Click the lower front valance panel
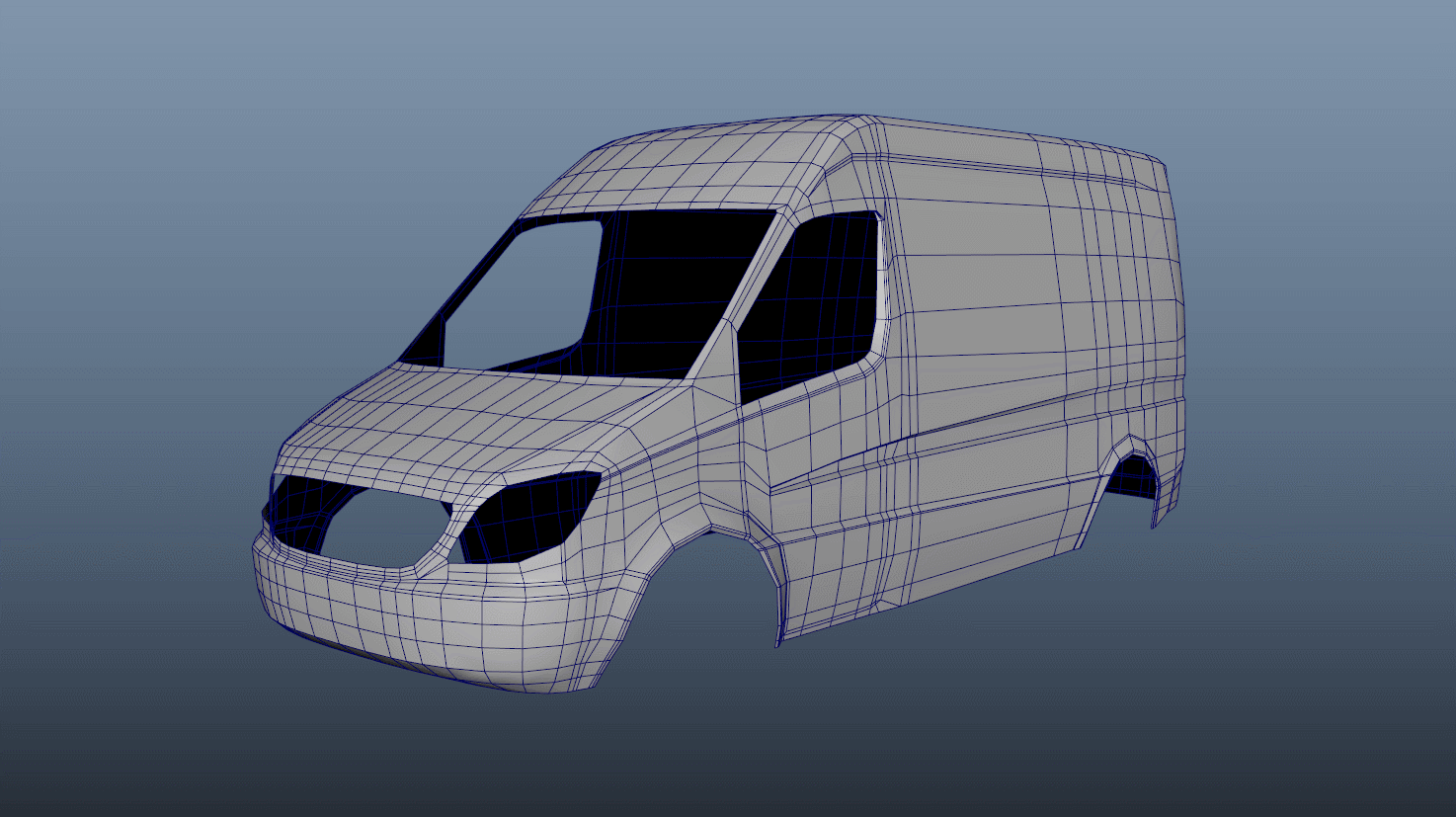This screenshot has width=1456, height=817. [x=425, y=662]
